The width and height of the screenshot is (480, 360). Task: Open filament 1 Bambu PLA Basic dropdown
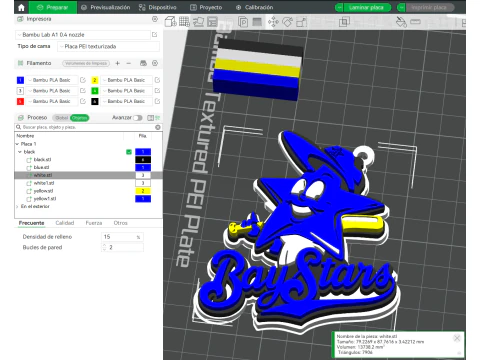pyautogui.click(x=52, y=80)
